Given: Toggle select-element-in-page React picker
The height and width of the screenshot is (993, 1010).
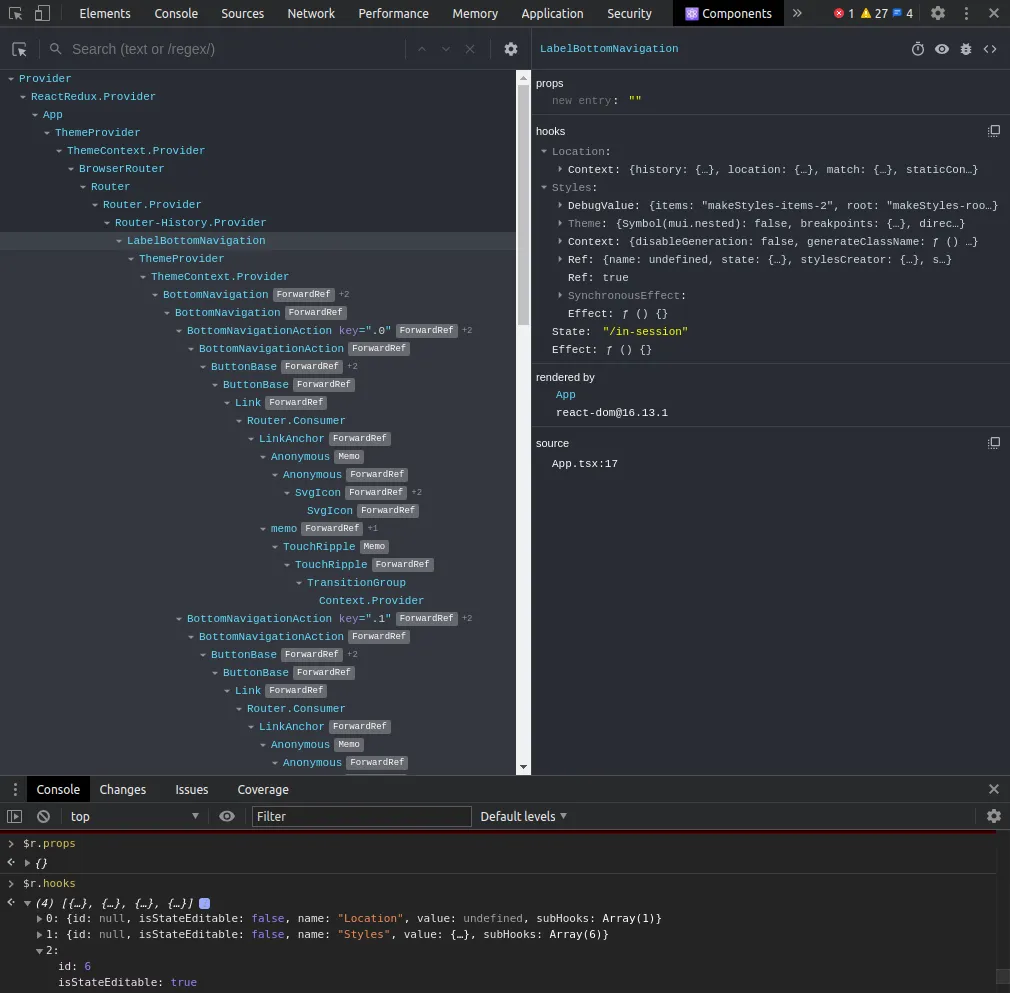Looking at the screenshot, I should pyautogui.click(x=20, y=49).
